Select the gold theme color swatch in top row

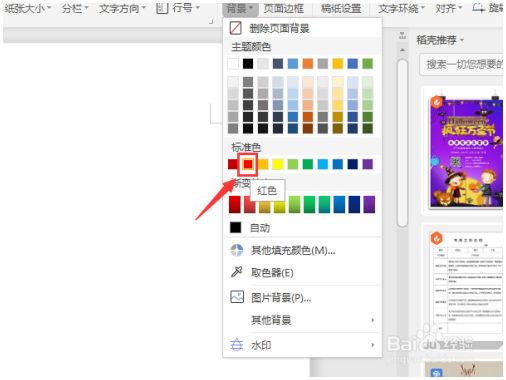tap(338, 64)
